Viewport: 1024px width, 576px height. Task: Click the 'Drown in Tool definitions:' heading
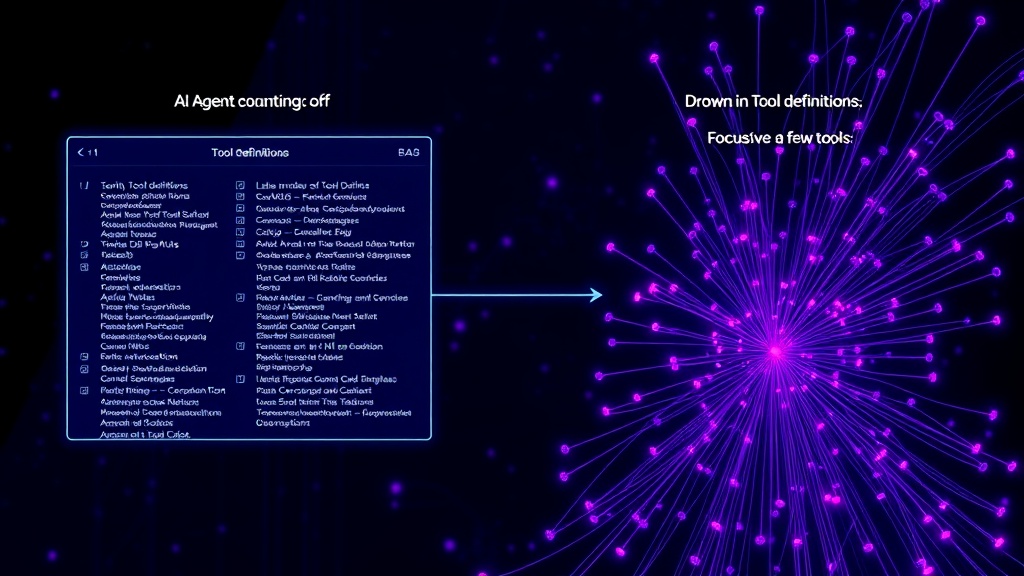tap(773, 101)
